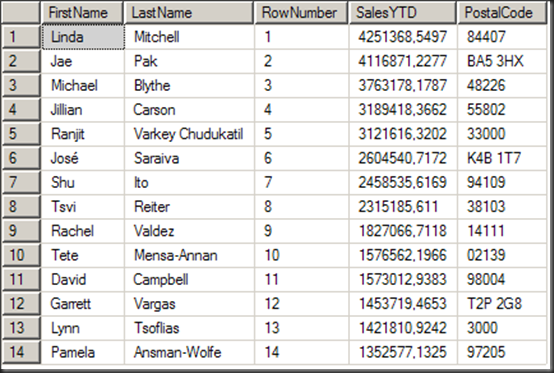This screenshot has height=373, width=554.
Task: Select the LastName column header
Action: 189,13
